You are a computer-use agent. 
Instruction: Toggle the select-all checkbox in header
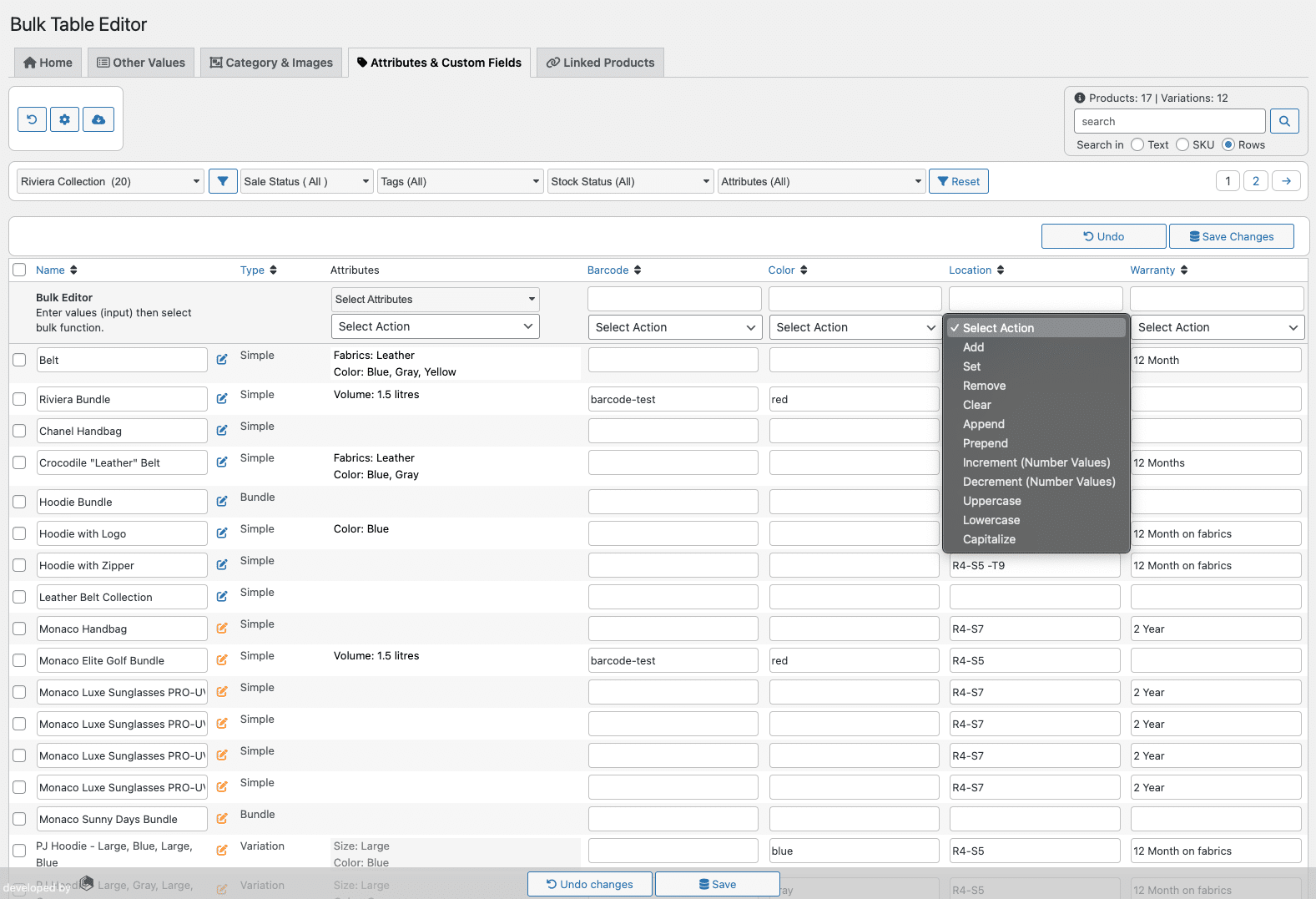(19, 270)
